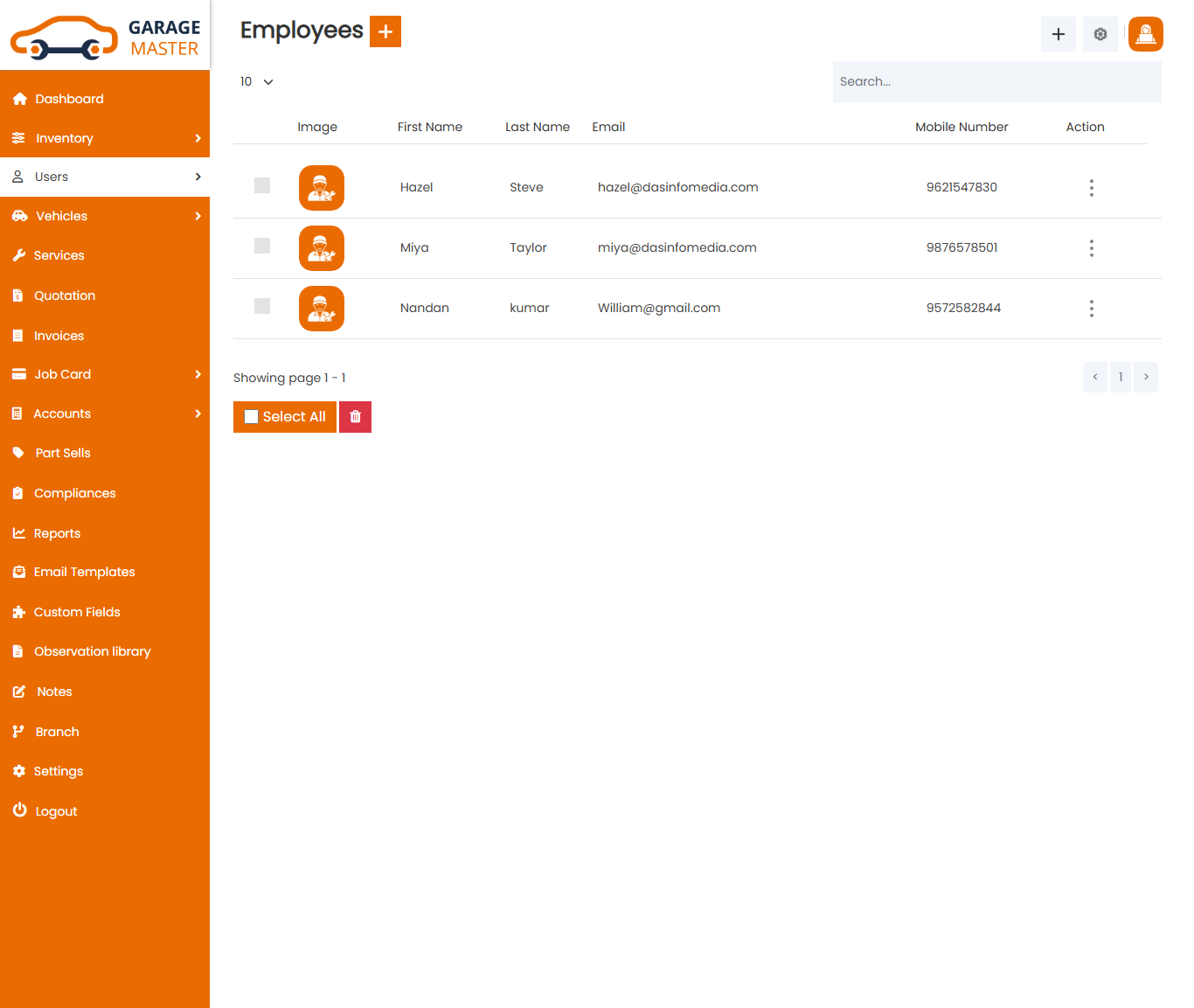Open the user profile avatar icon
This screenshot has height=1008, width=1194.
1145,34
